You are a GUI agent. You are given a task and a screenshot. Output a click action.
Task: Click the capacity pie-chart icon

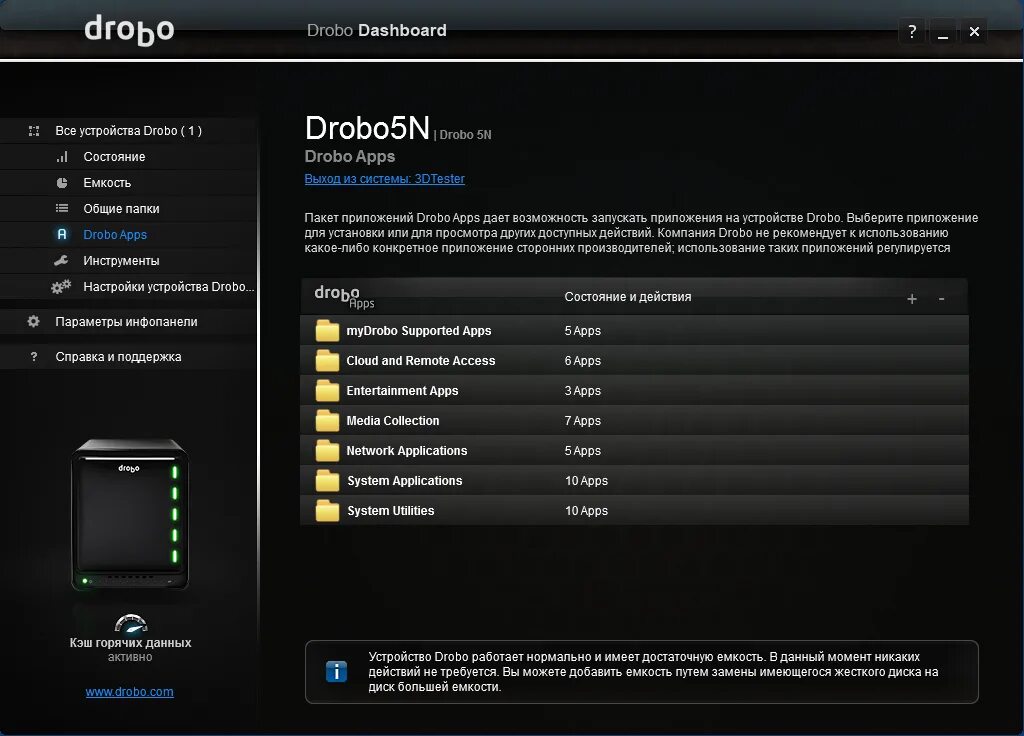(62, 183)
